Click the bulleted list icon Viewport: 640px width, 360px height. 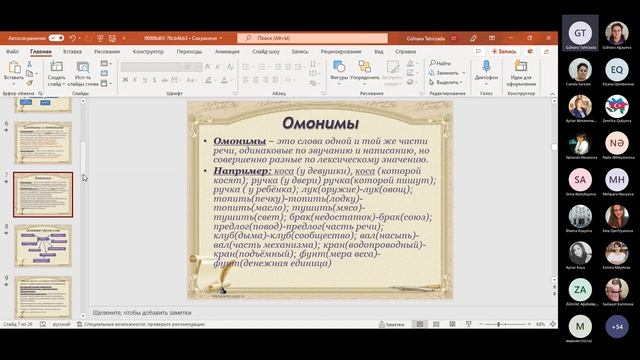coord(245,67)
